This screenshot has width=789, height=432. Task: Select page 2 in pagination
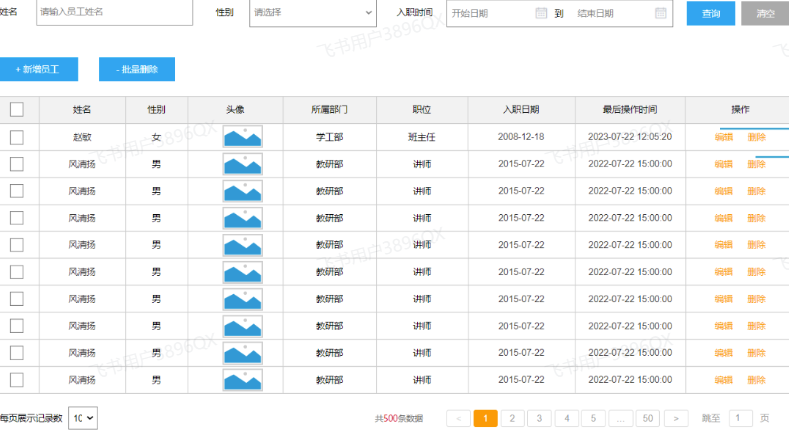point(512,418)
